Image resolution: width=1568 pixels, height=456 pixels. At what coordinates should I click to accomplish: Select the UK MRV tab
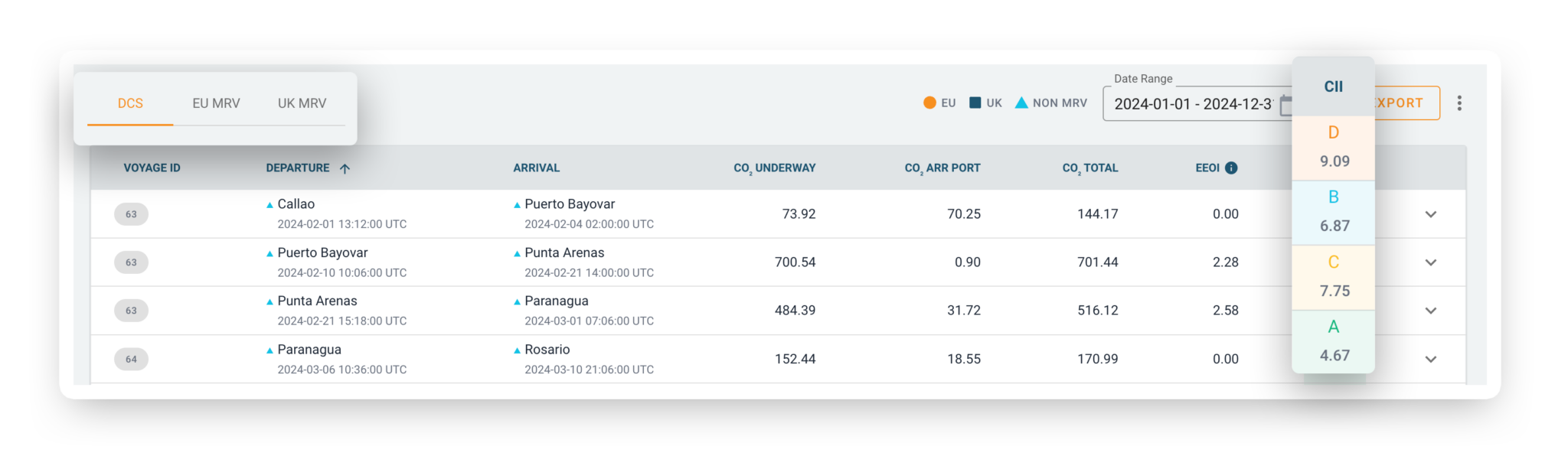[302, 103]
